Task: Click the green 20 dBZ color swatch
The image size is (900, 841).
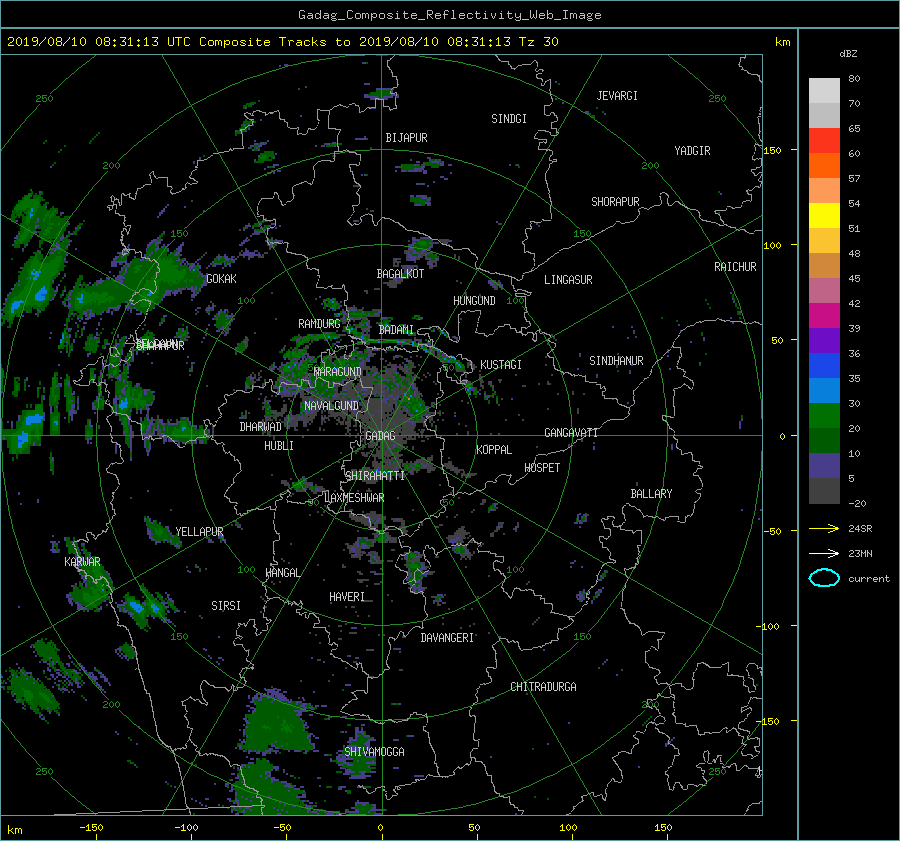Action: (824, 416)
